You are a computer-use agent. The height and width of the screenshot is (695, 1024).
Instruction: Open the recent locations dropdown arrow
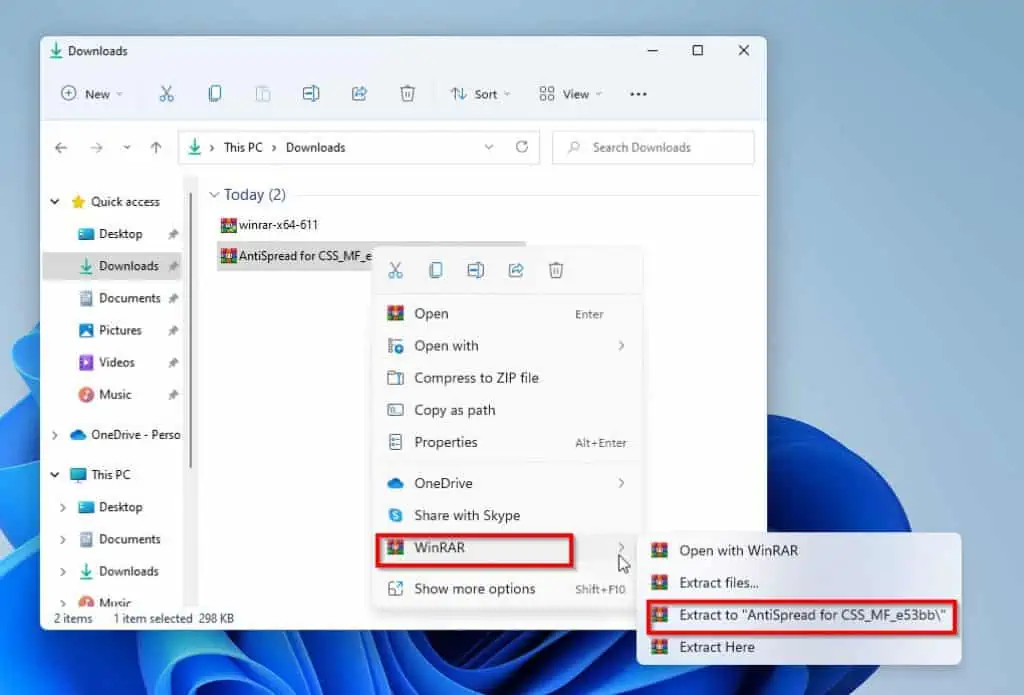[127, 148]
